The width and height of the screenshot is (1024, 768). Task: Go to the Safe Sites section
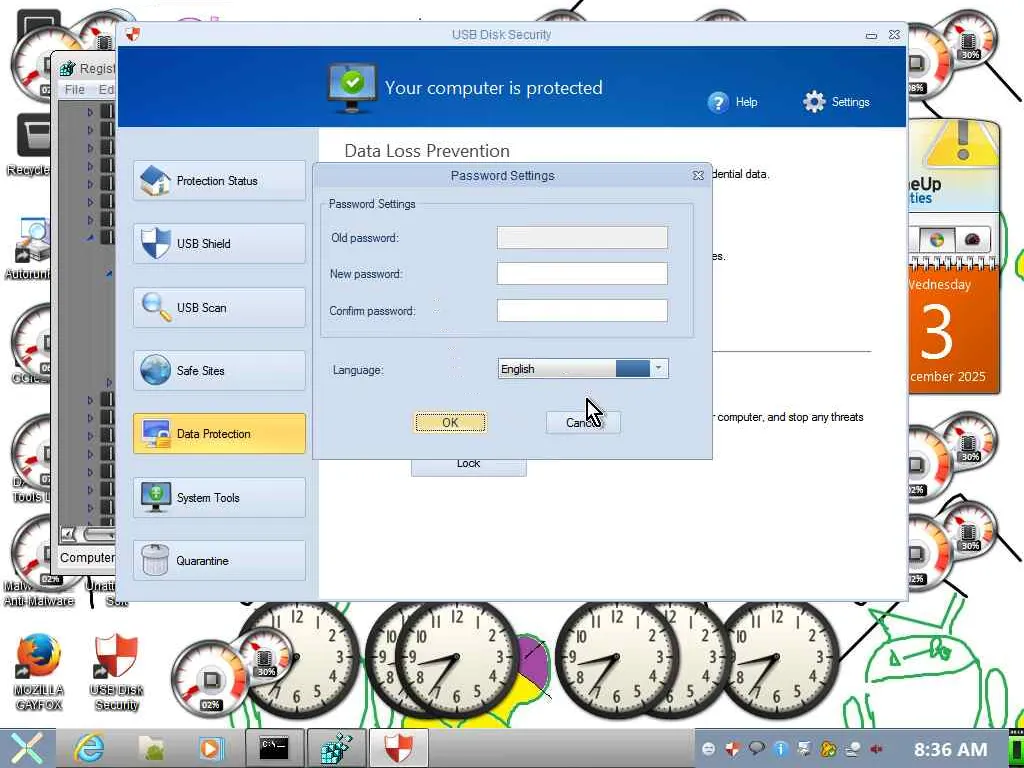tap(219, 370)
